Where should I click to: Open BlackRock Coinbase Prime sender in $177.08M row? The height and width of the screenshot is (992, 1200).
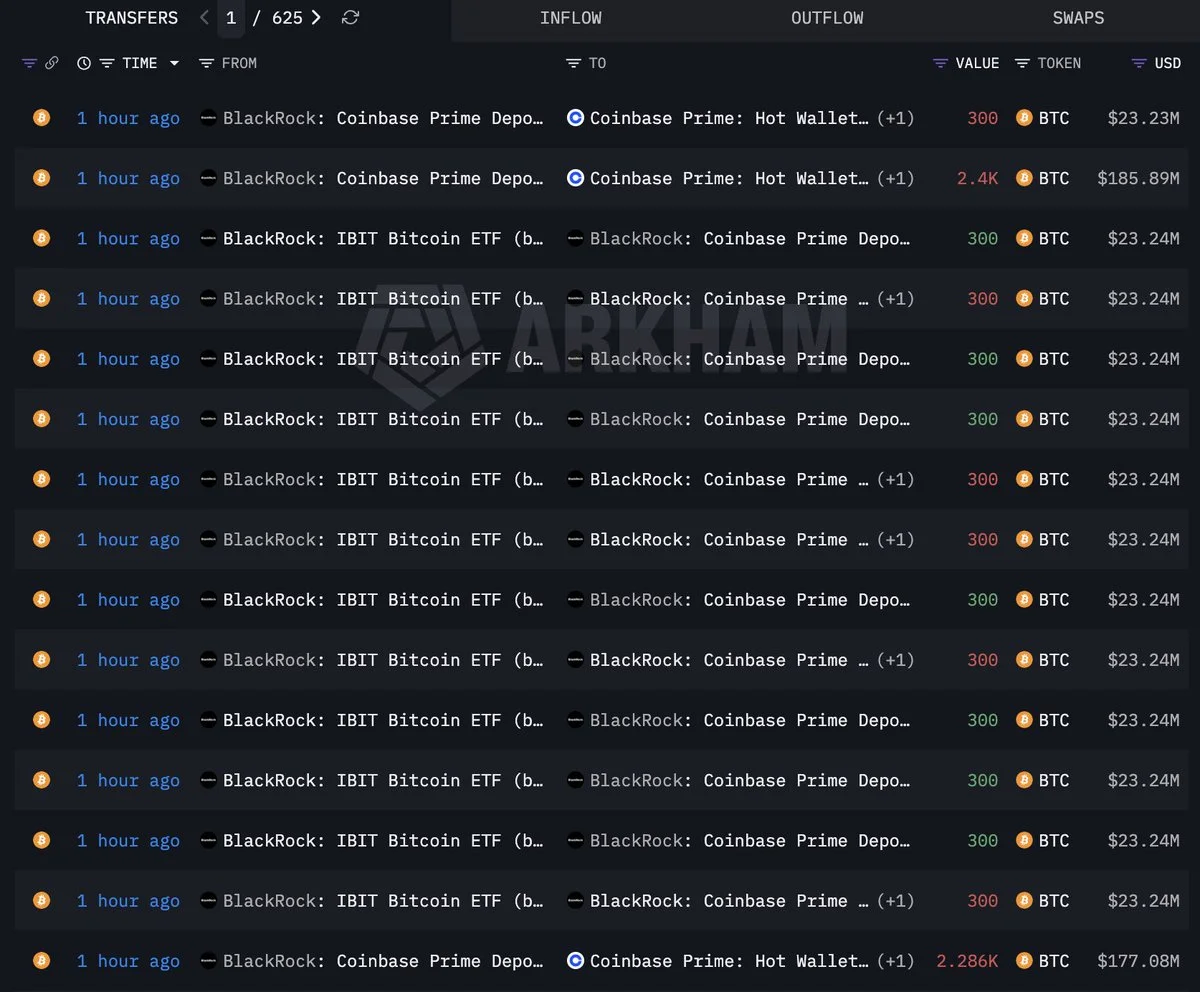click(x=383, y=961)
